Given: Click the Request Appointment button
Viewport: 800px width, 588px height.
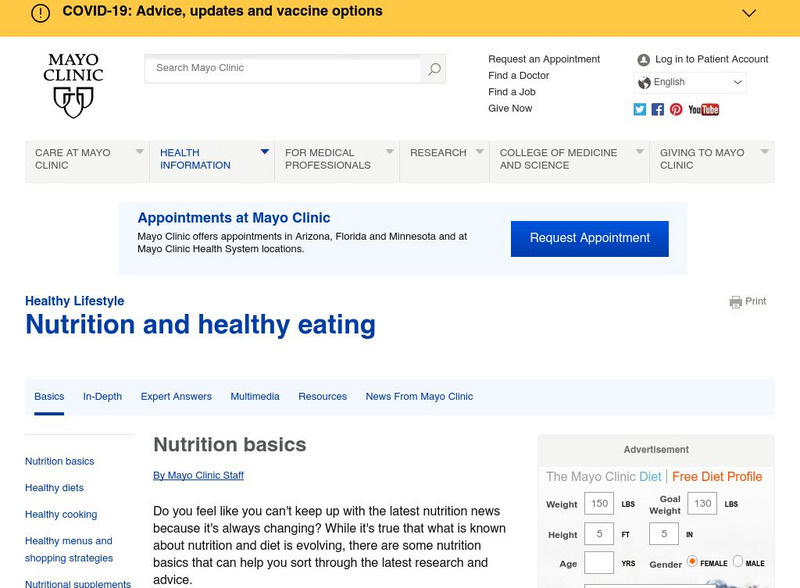Looking at the screenshot, I should [589, 238].
